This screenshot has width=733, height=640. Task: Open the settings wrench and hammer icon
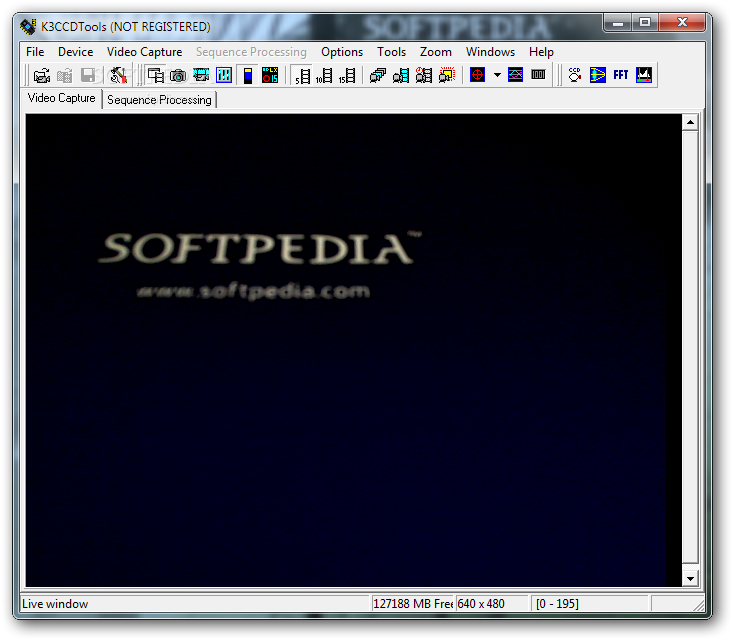click(x=118, y=75)
